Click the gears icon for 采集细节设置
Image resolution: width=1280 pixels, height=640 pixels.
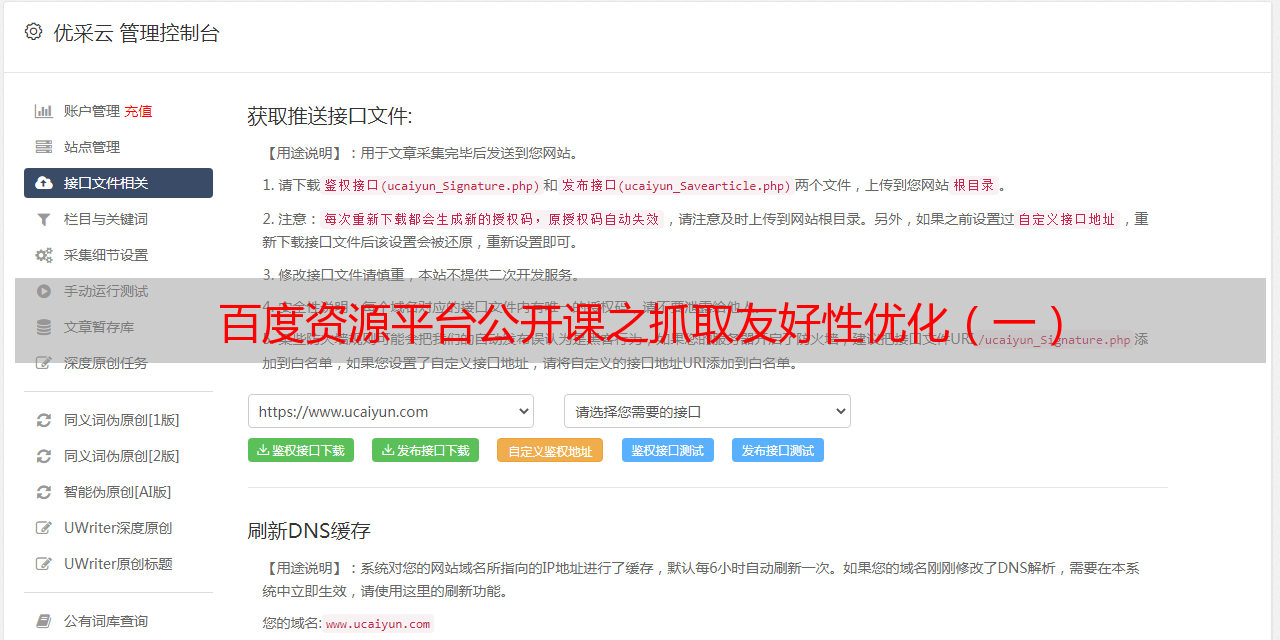44,255
